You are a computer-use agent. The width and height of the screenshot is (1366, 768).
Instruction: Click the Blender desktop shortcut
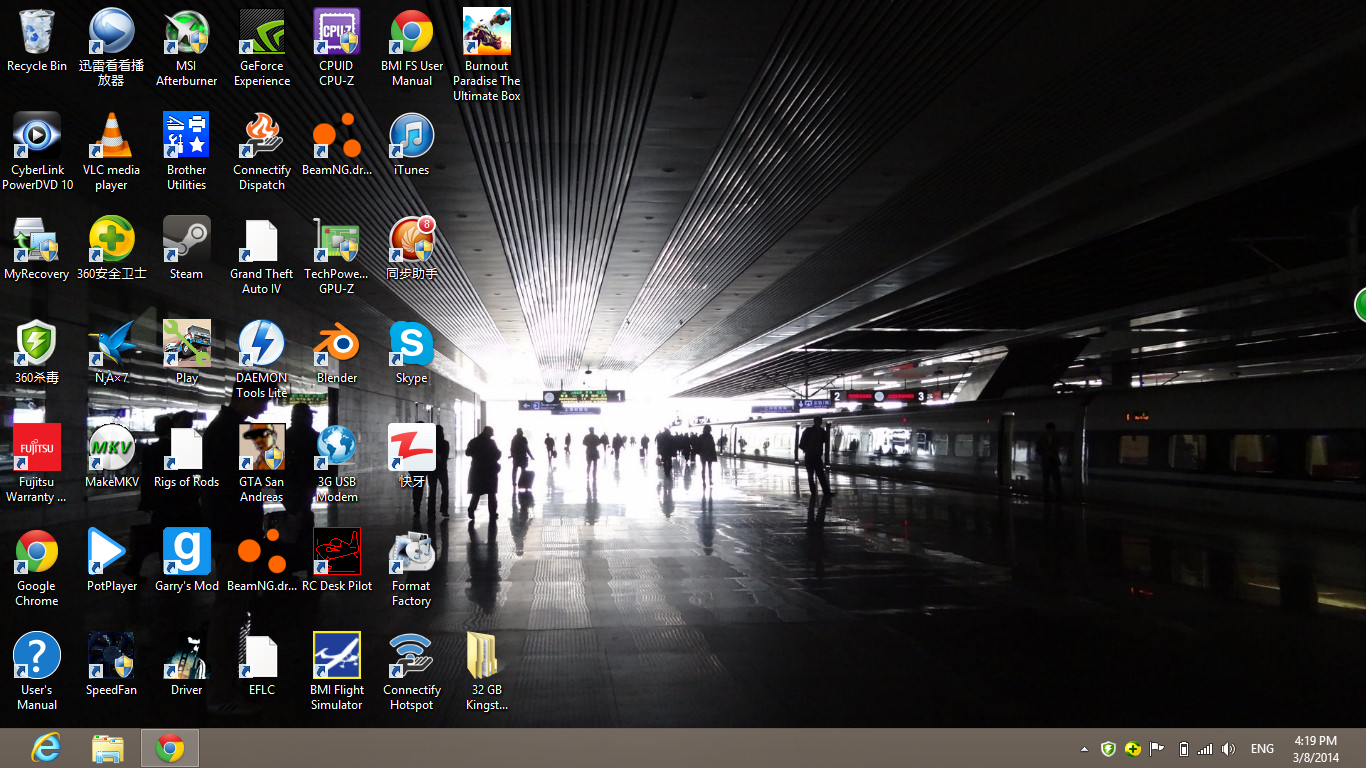pos(336,345)
